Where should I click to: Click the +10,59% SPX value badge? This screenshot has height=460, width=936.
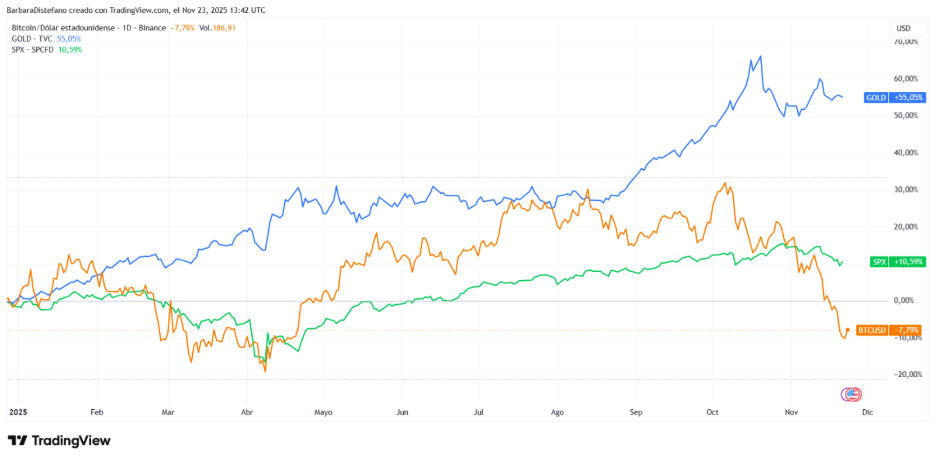[906, 262]
